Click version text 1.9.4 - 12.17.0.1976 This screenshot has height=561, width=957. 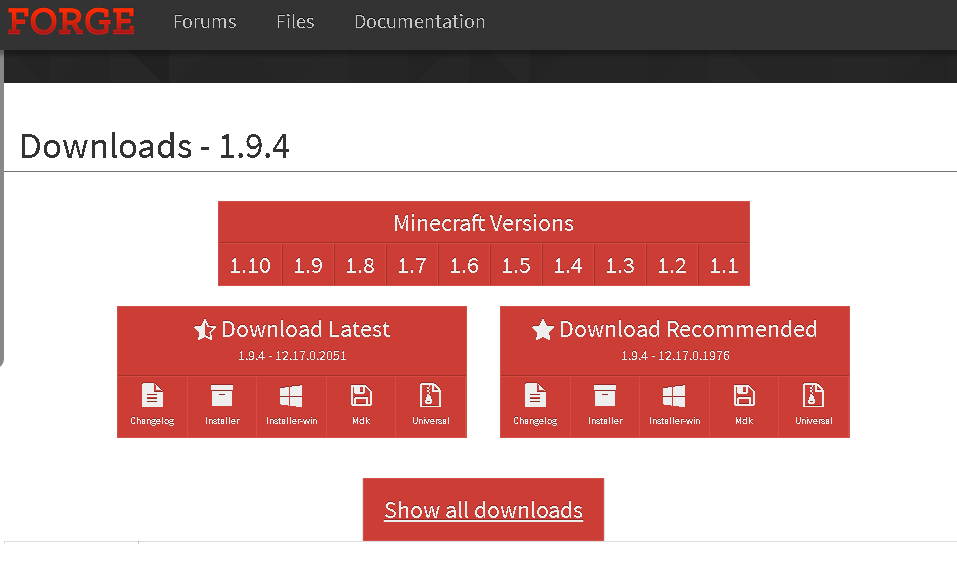click(x=675, y=356)
